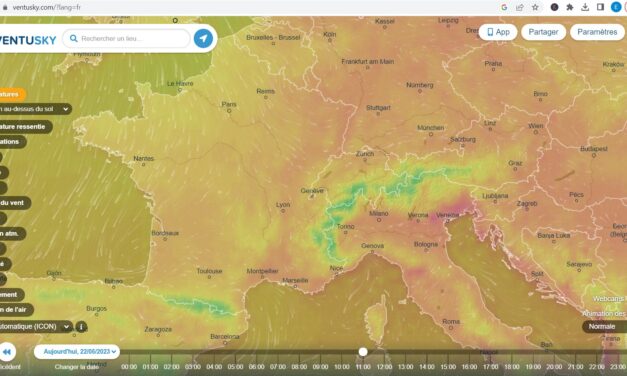
Task: Jump timeline to 18:00
Action: click(x=511, y=367)
